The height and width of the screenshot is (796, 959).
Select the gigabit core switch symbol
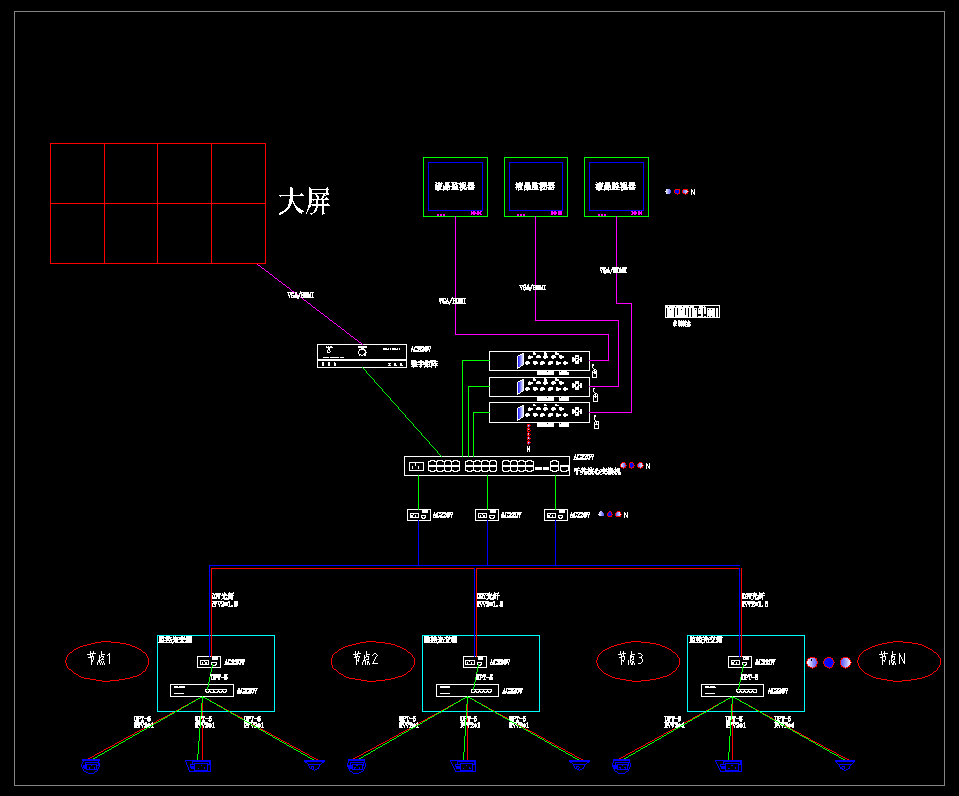(x=487, y=466)
